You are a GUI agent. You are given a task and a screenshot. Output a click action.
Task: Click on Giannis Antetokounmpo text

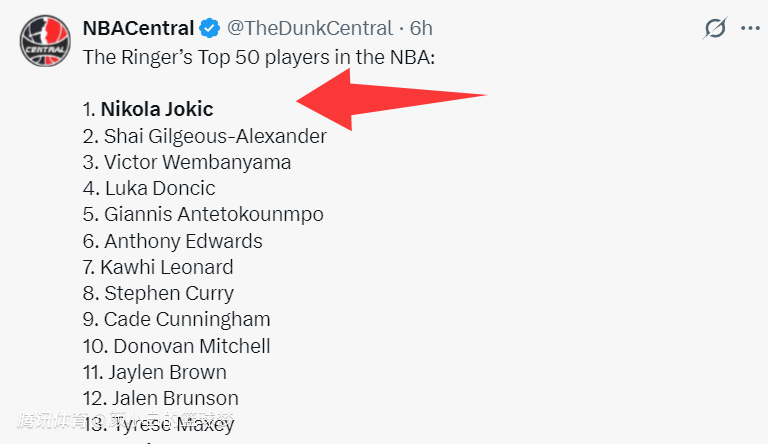pos(204,214)
